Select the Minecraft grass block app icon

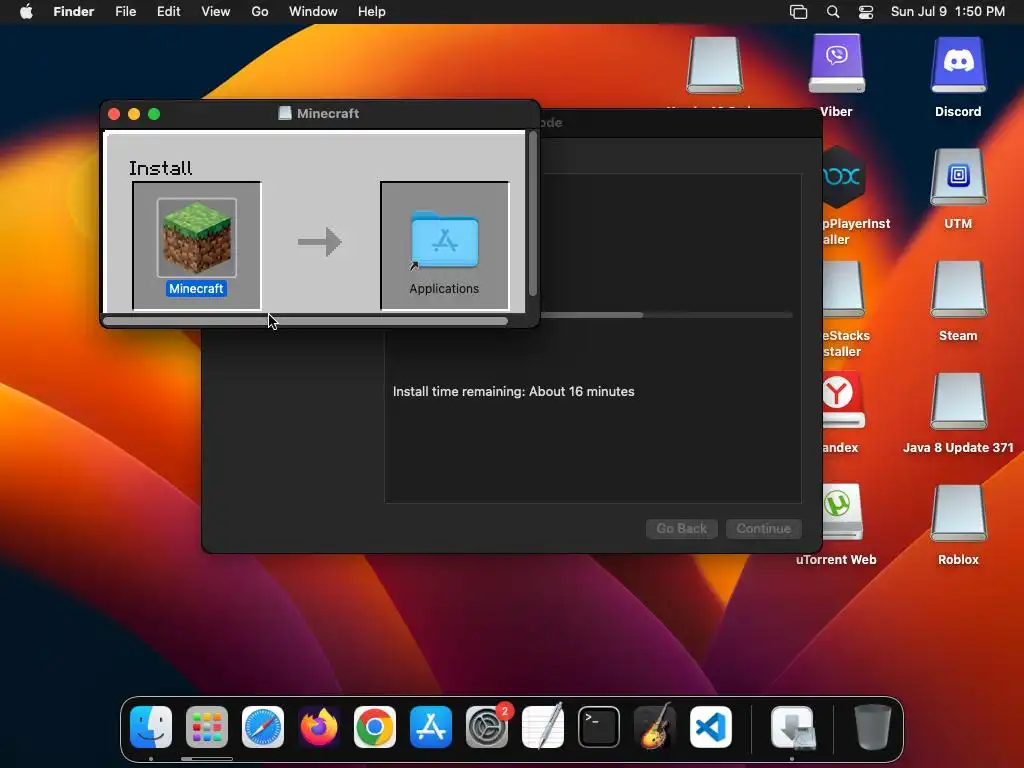click(x=197, y=238)
